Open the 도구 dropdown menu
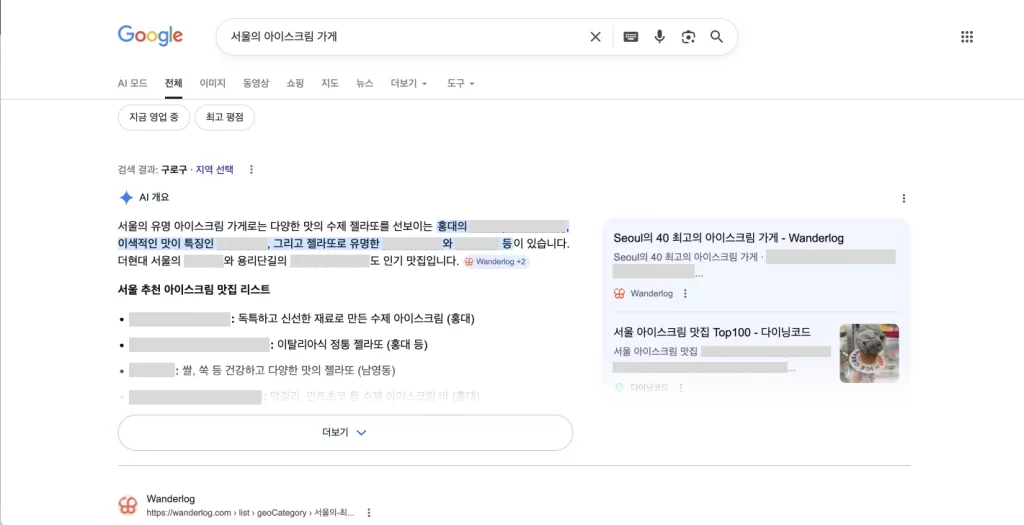This screenshot has height=525, width=1024. (x=460, y=83)
